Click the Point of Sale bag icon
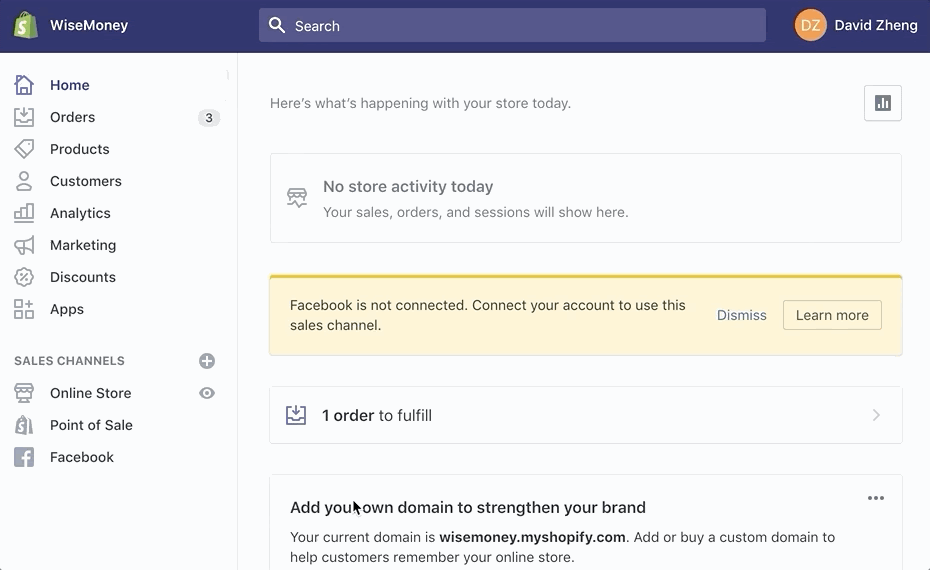The width and height of the screenshot is (930, 570). coord(24,425)
